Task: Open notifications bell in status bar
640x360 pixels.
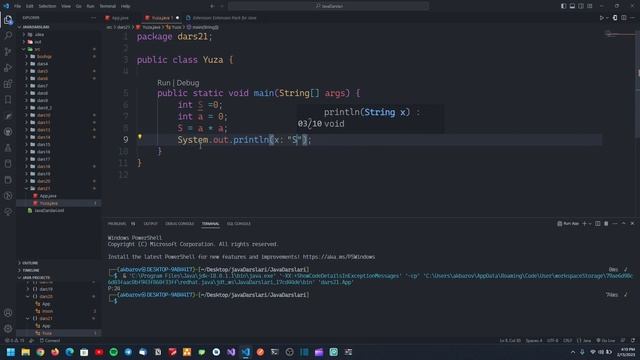Action: point(633,340)
